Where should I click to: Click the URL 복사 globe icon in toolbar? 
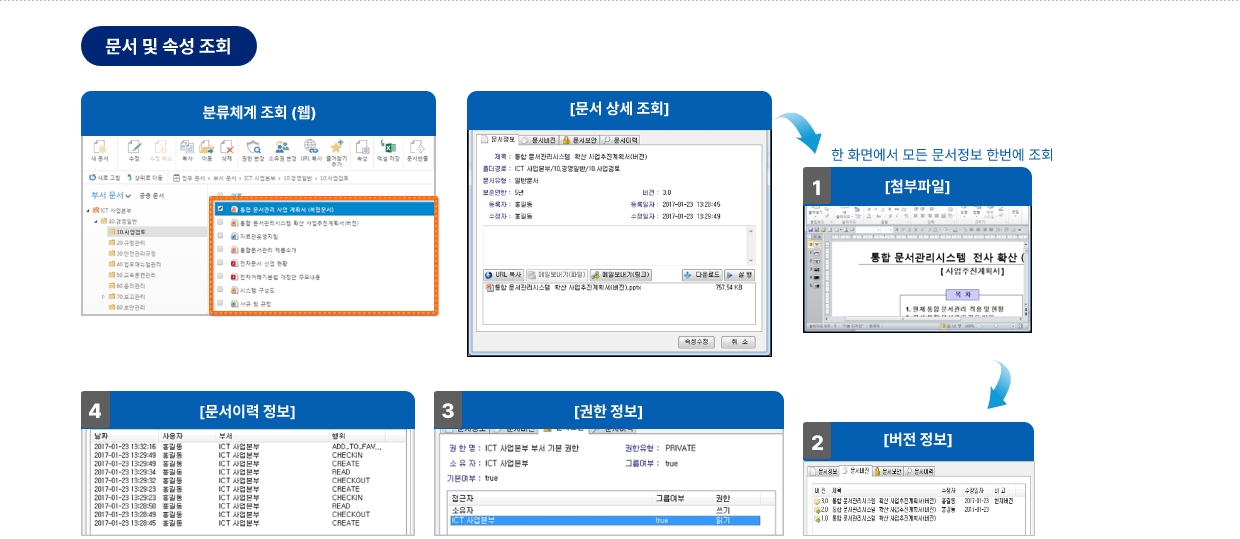[x=310, y=148]
